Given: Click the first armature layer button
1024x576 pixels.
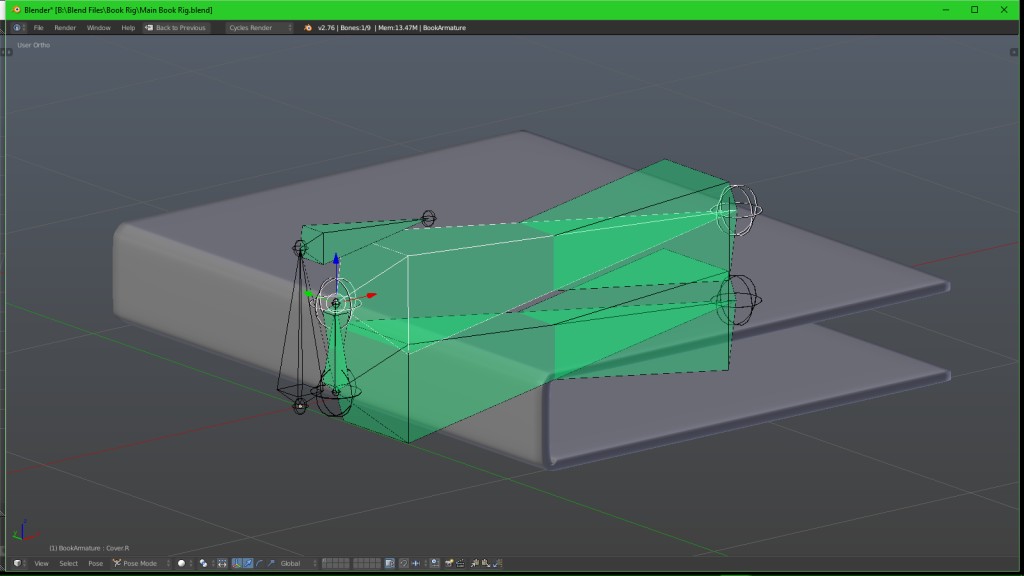Looking at the screenshot, I should point(325,561).
